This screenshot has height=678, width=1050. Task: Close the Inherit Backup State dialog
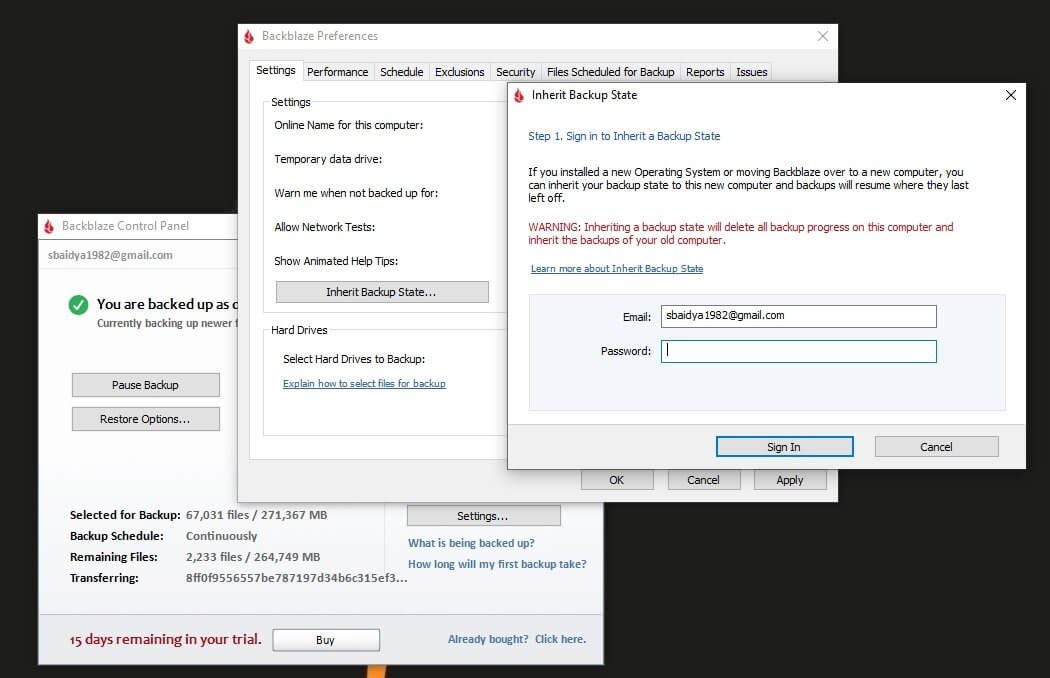click(x=1010, y=95)
